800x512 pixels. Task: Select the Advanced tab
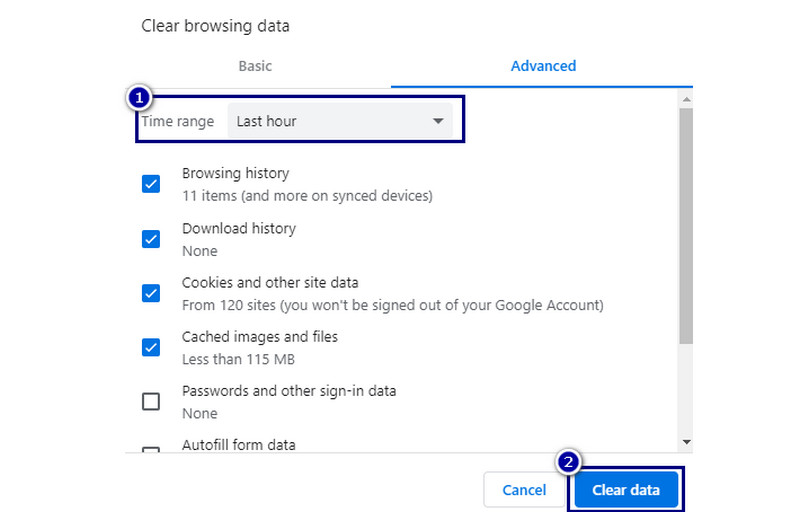pos(543,66)
